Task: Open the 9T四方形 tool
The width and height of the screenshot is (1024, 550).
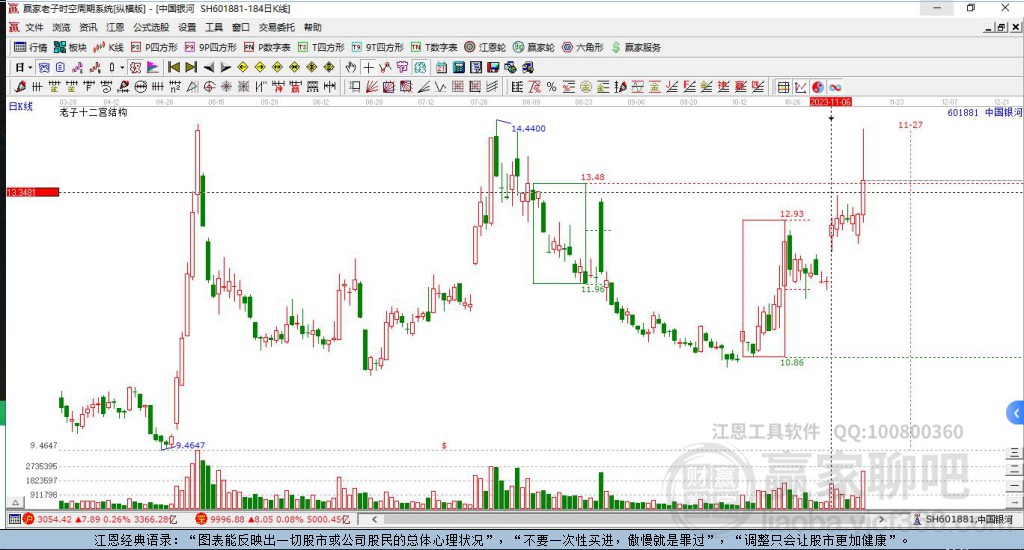Action: [377, 47]
